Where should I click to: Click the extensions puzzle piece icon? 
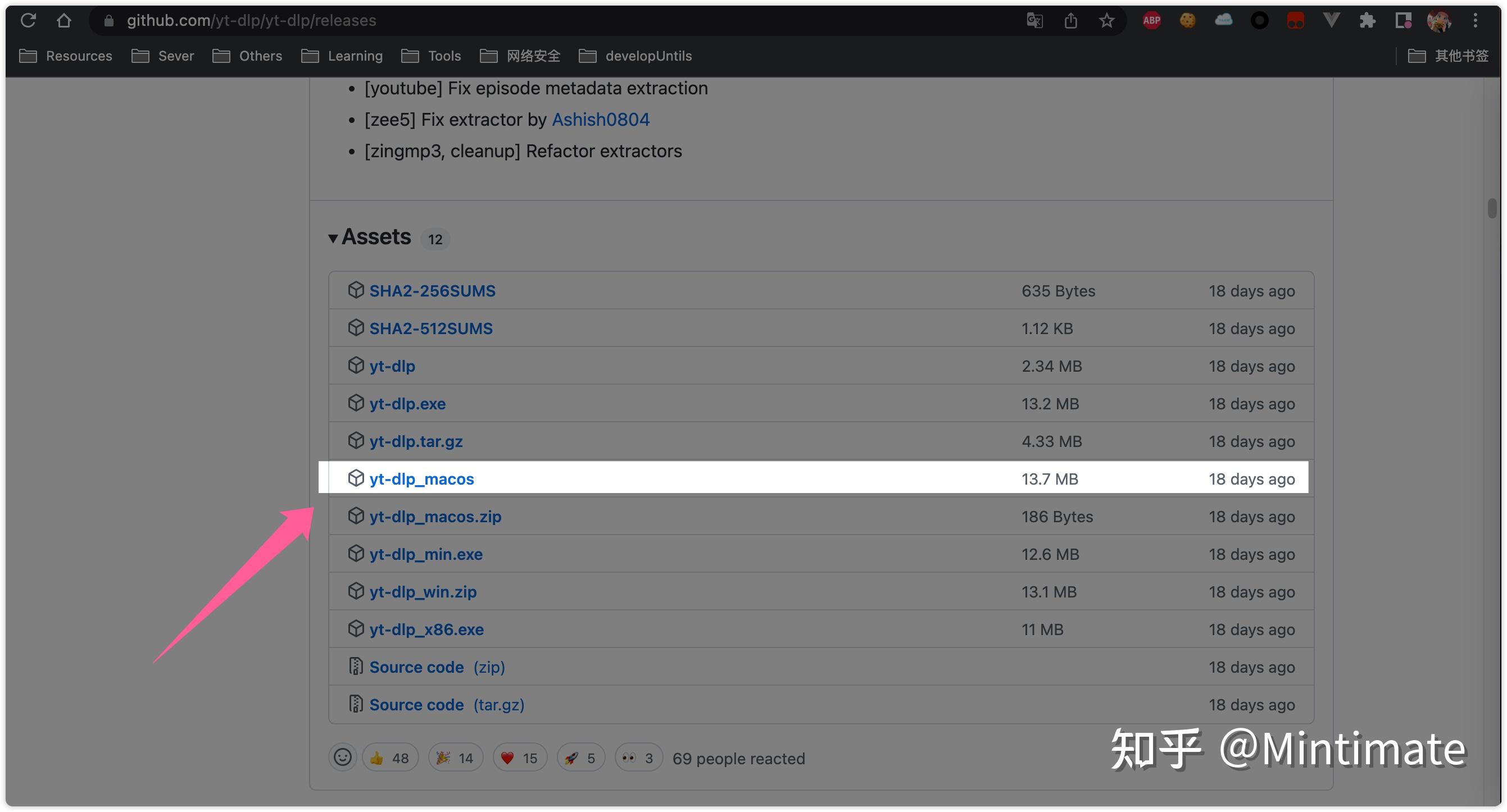1368,20
